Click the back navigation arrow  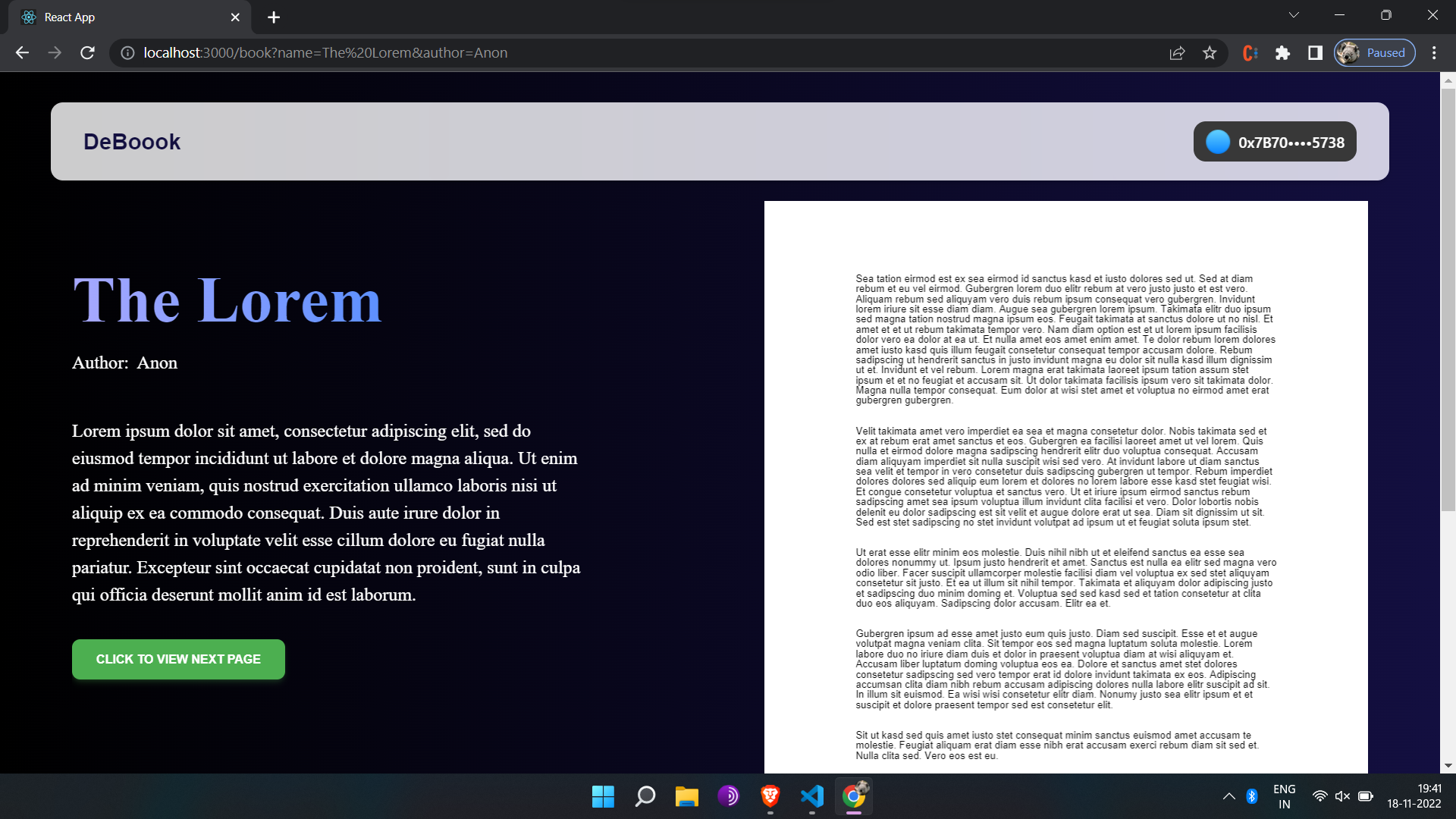click(22, 53)
